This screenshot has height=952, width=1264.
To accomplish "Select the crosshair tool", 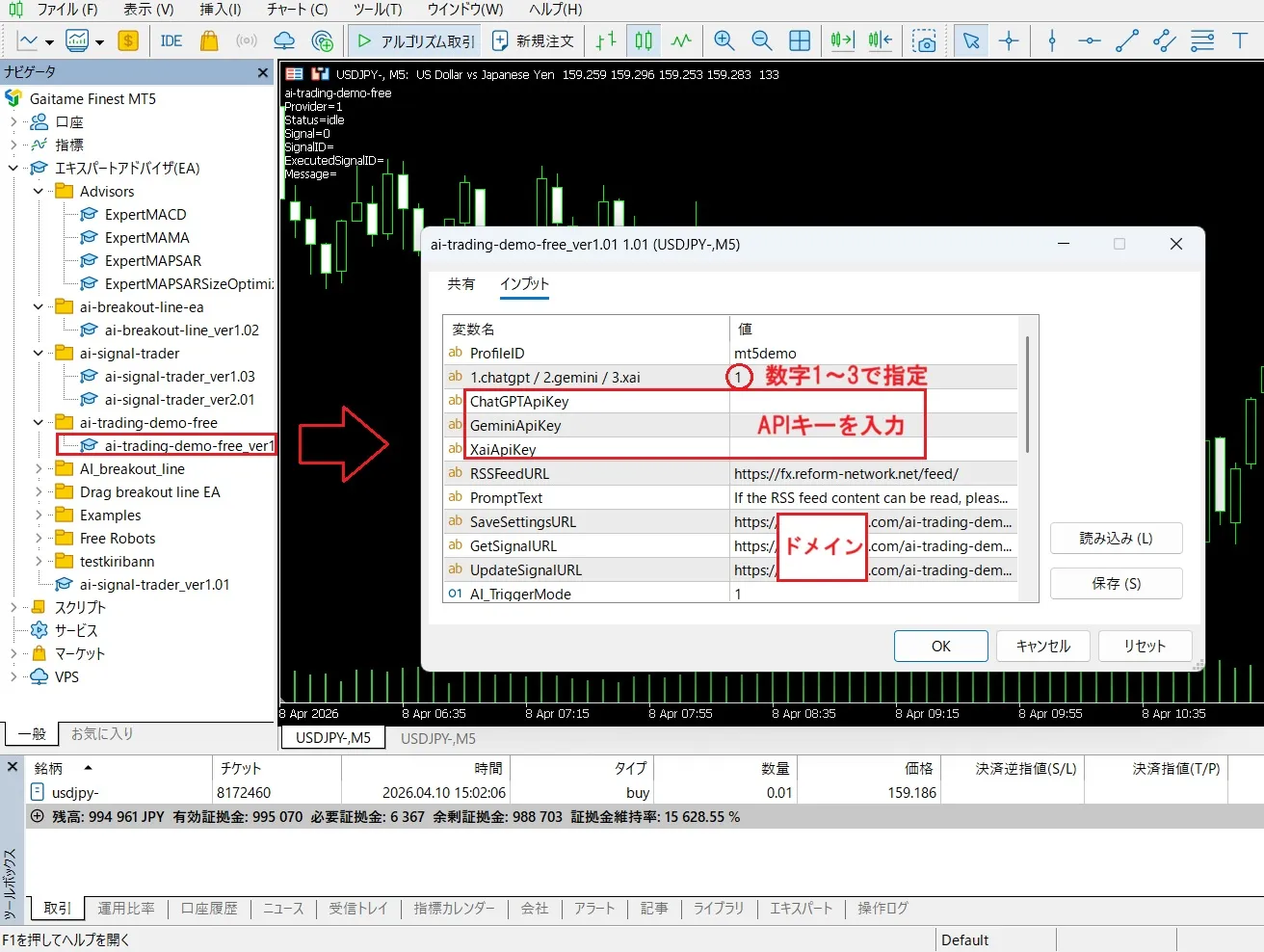I will 1009,40.
